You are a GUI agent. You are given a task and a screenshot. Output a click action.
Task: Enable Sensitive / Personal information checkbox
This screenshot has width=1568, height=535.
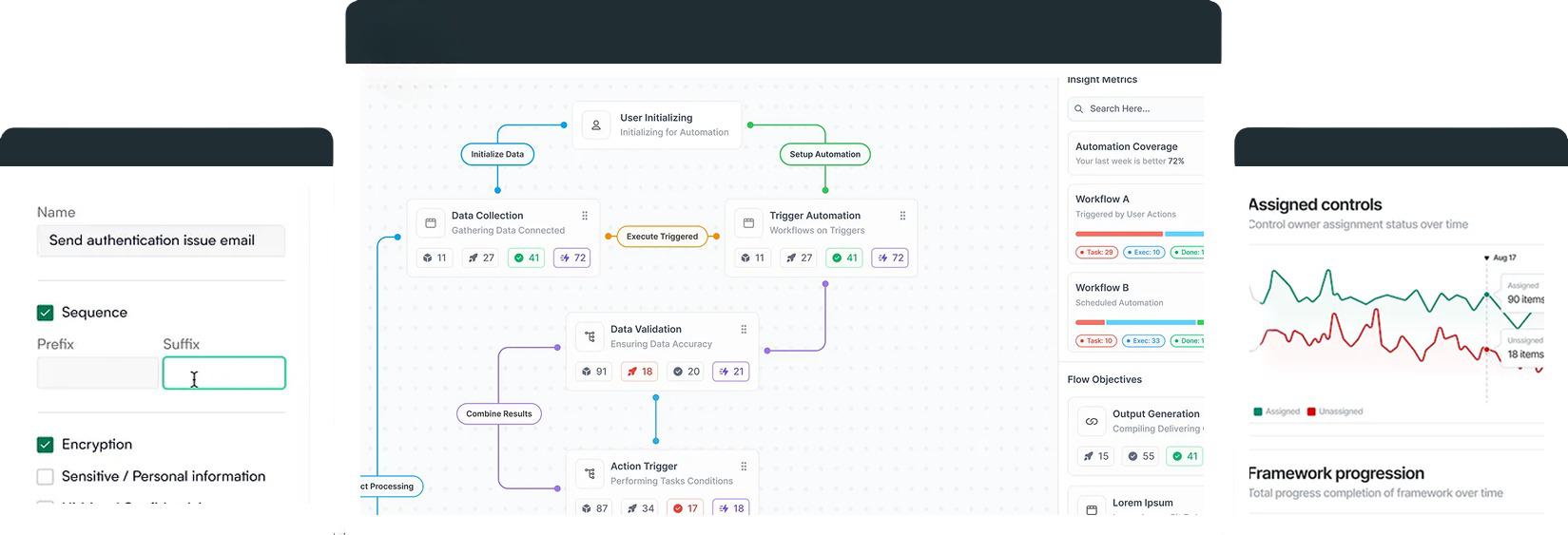tap(45, 477)
